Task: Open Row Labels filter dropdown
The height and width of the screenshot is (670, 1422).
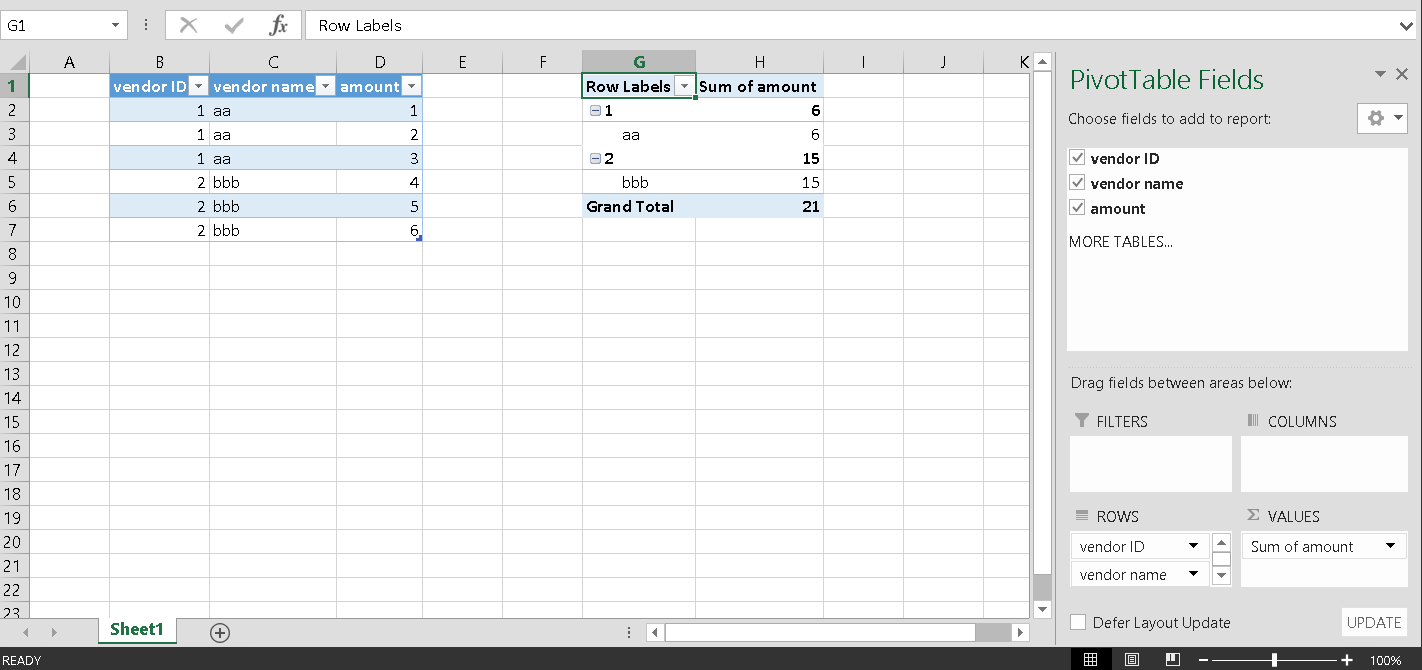Action: [684, 87]
